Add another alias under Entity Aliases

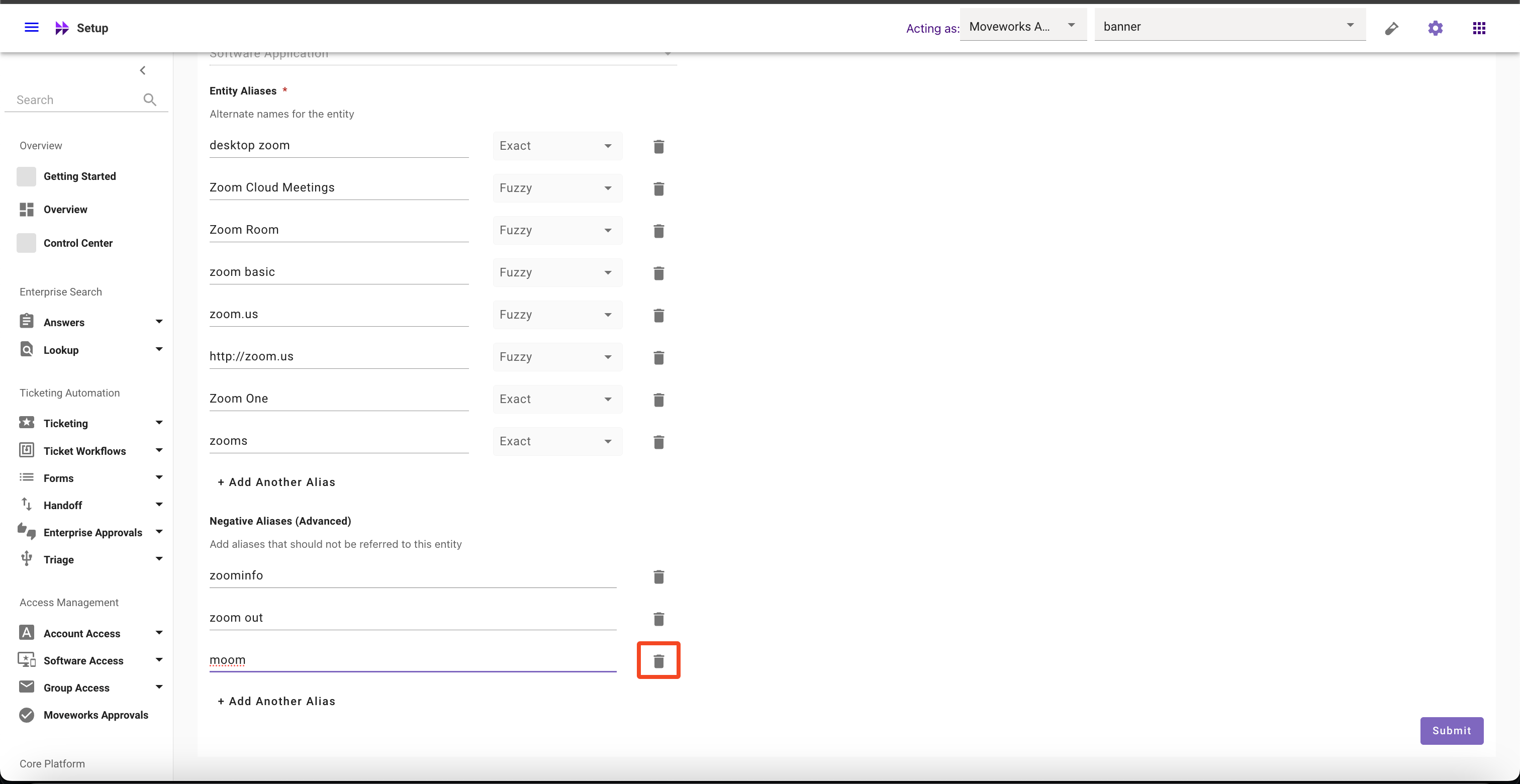coord(276,482)
